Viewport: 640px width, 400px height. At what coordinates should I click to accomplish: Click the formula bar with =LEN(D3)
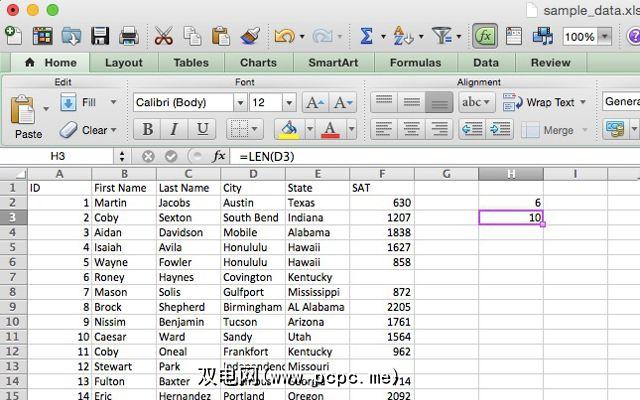pos(435,156)
